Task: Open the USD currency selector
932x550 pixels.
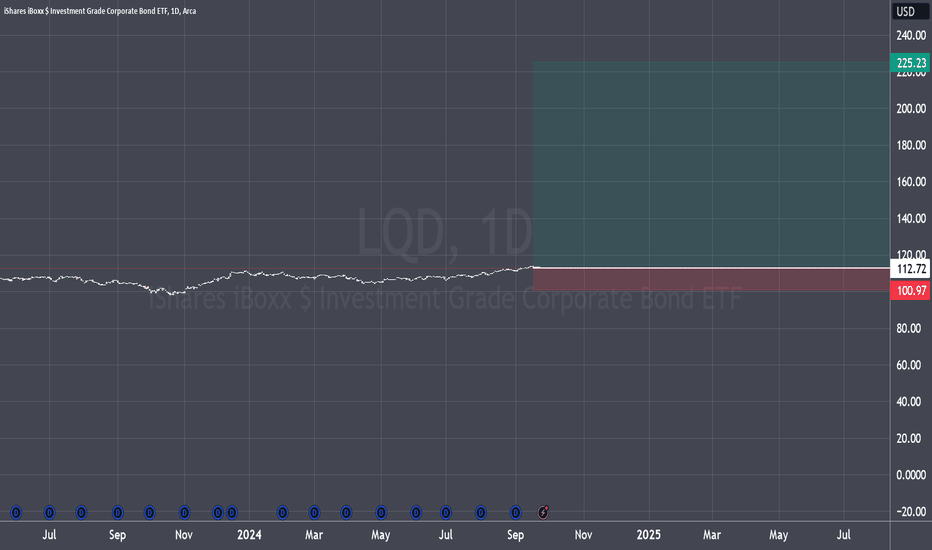Action: [910, 11]
